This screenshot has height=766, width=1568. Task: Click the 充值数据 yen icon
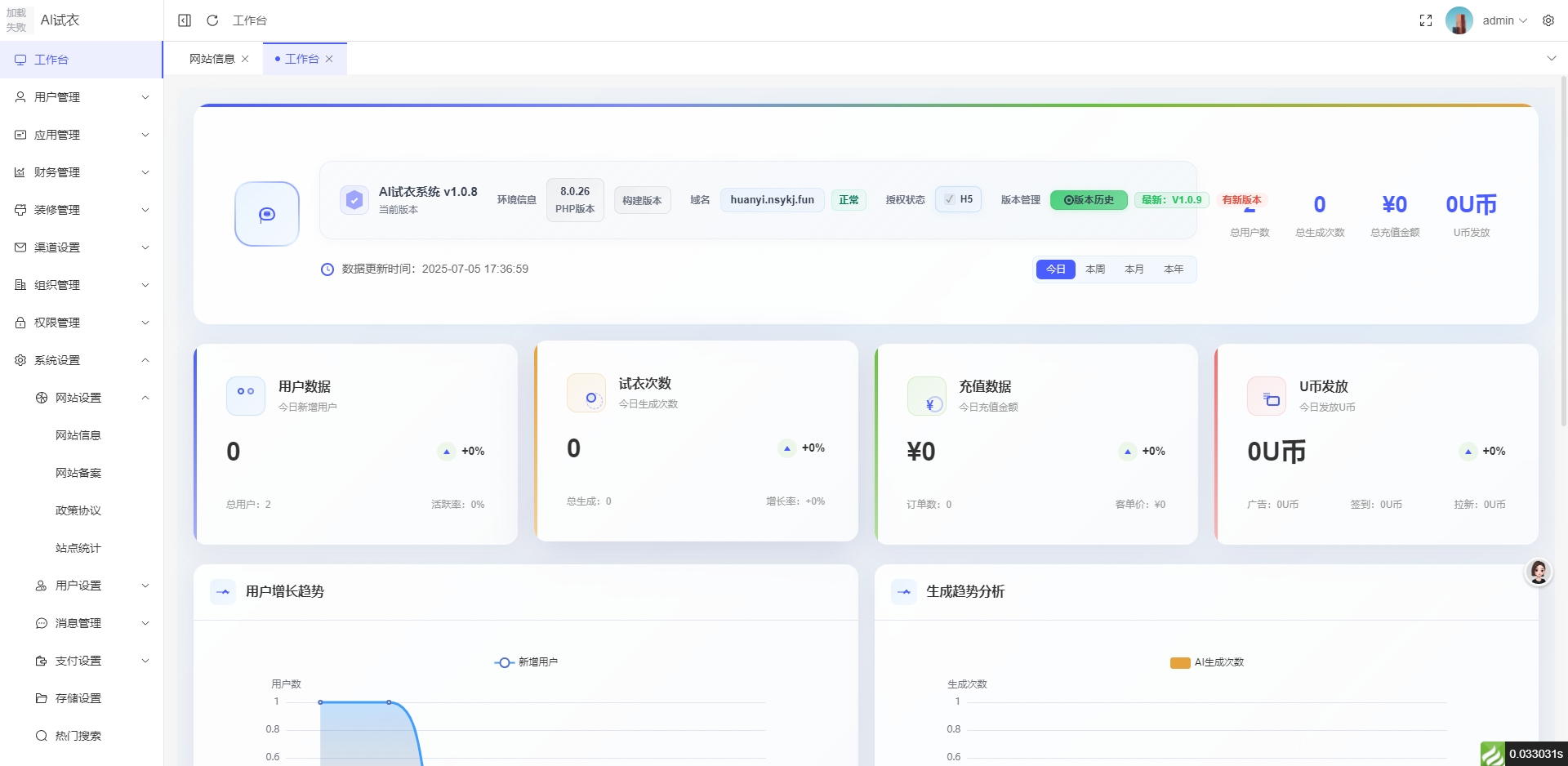coord(927,396)
